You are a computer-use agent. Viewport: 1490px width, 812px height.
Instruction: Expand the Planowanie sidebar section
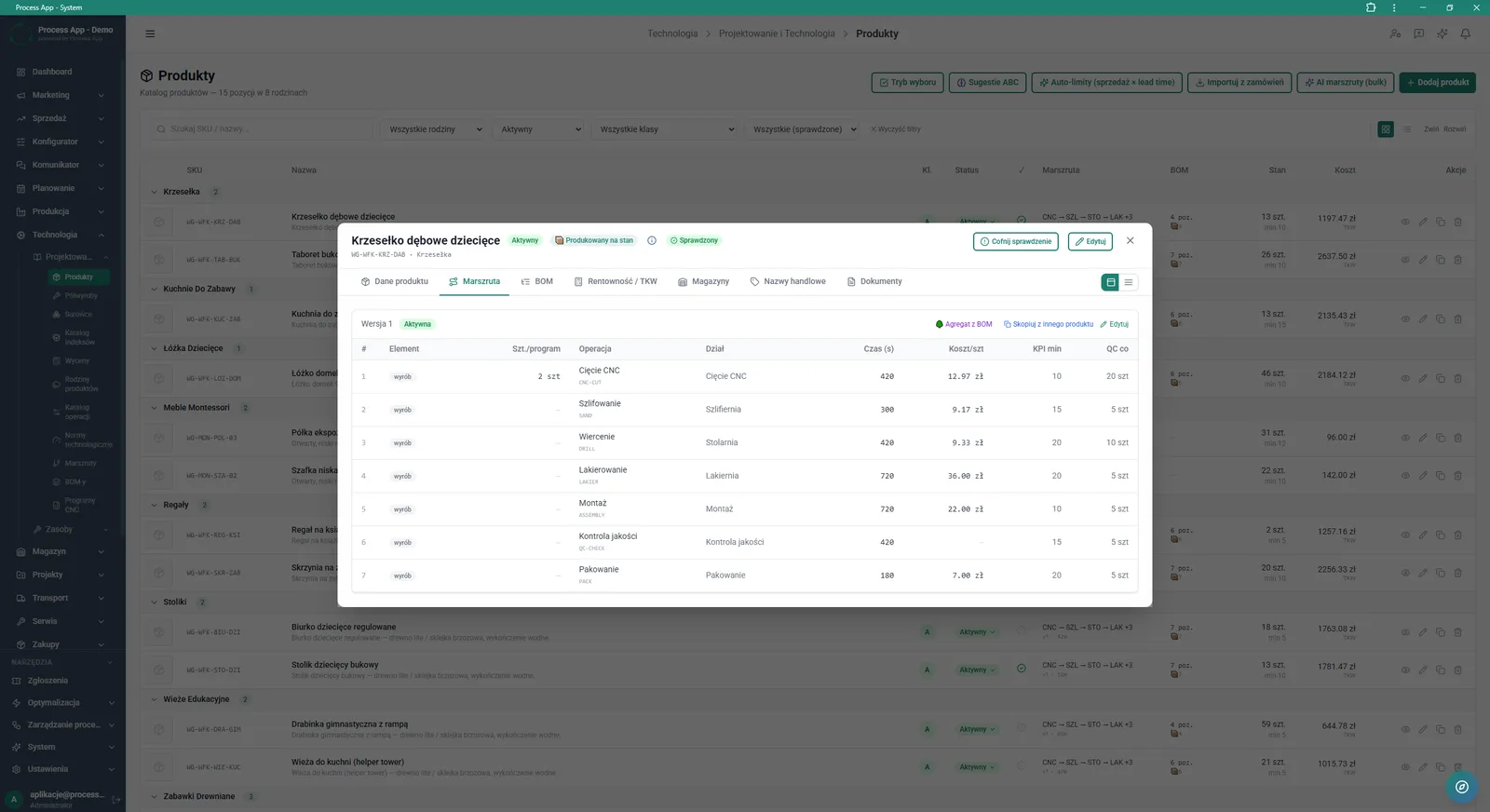[x=61, y=188]
